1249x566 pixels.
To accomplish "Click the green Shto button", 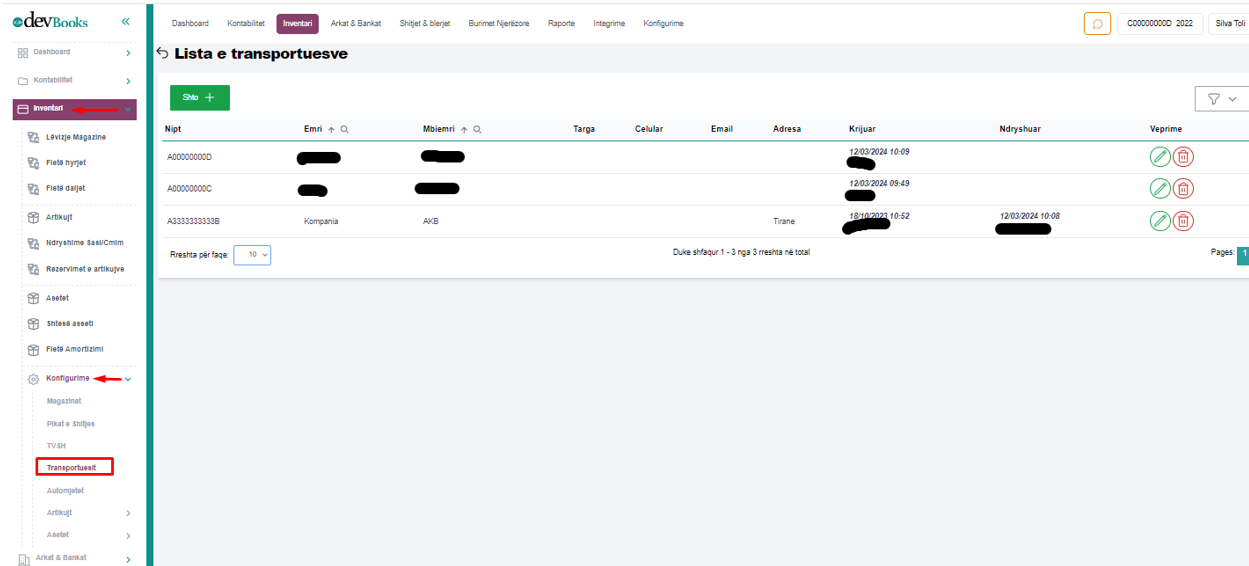I will pyautogui.click(x=199, y=97).
